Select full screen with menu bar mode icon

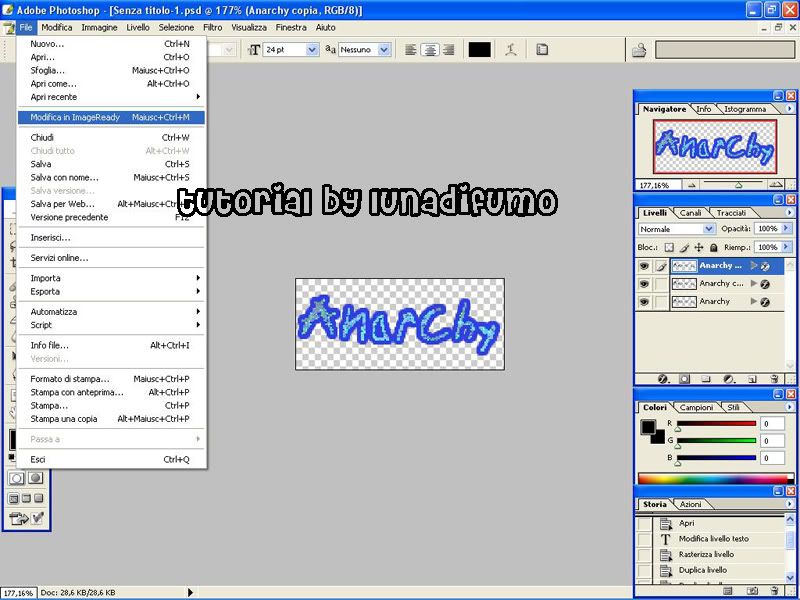(27, 498)
